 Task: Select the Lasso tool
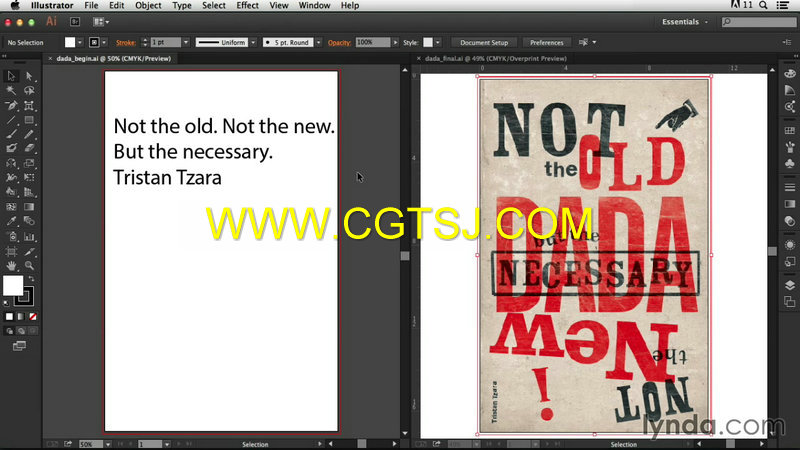pyautogui.click(x=29, y=90)
